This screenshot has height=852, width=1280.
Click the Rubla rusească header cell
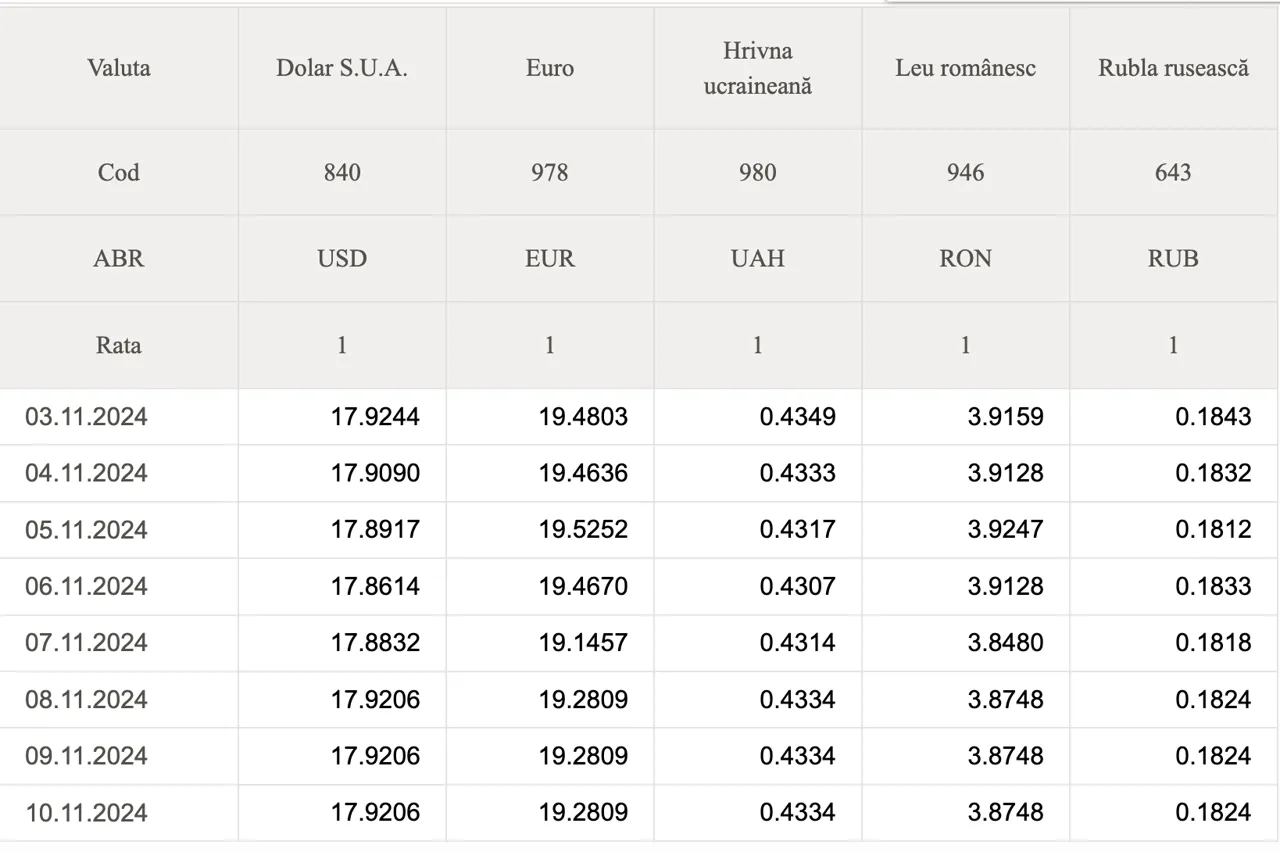(1173, 68)
